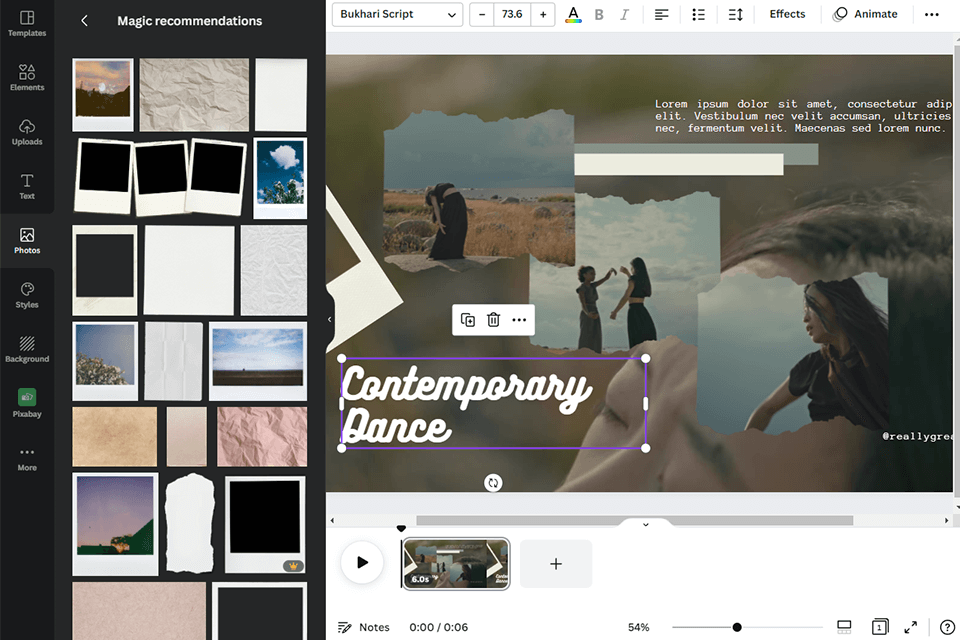
Task: Add a new page in timeline
Action: 556,564
